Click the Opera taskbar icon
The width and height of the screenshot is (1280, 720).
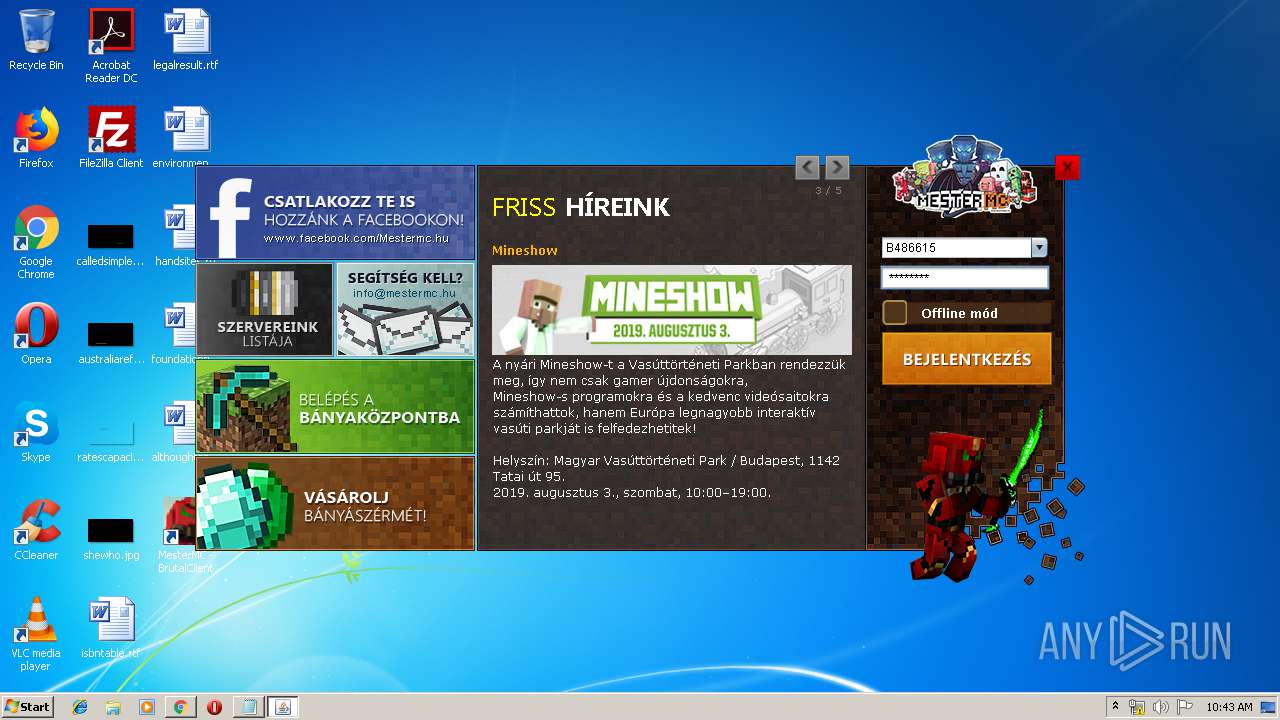(214, 707)
